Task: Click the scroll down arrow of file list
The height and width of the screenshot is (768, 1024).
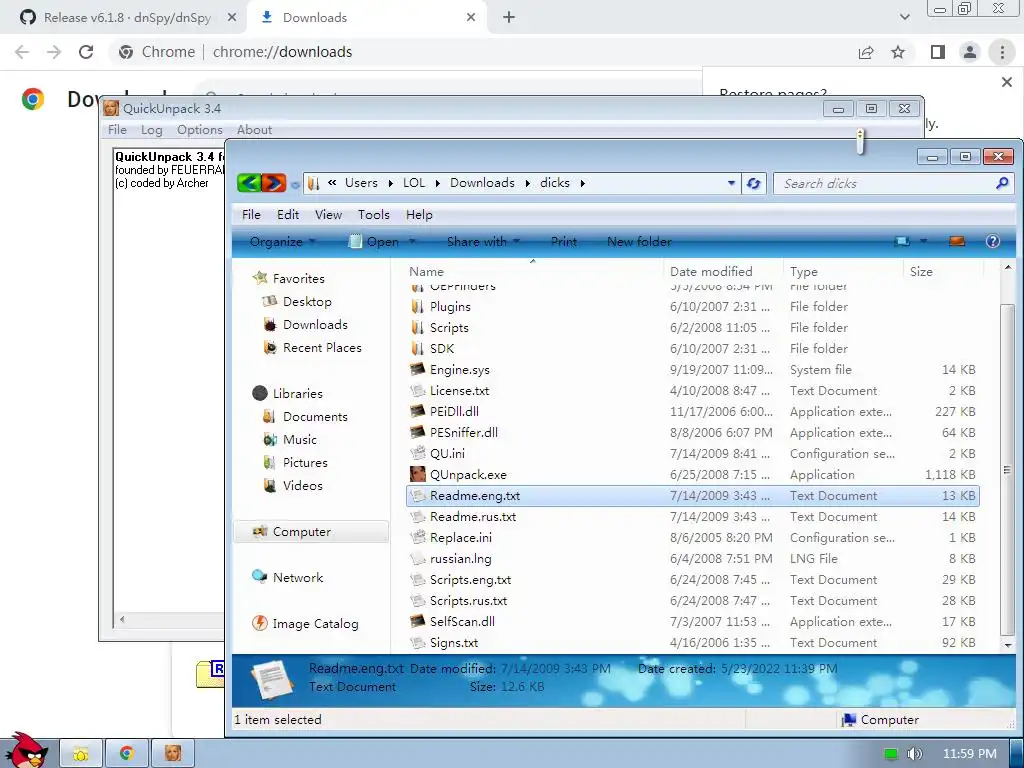Action: tap(1008, 645)
